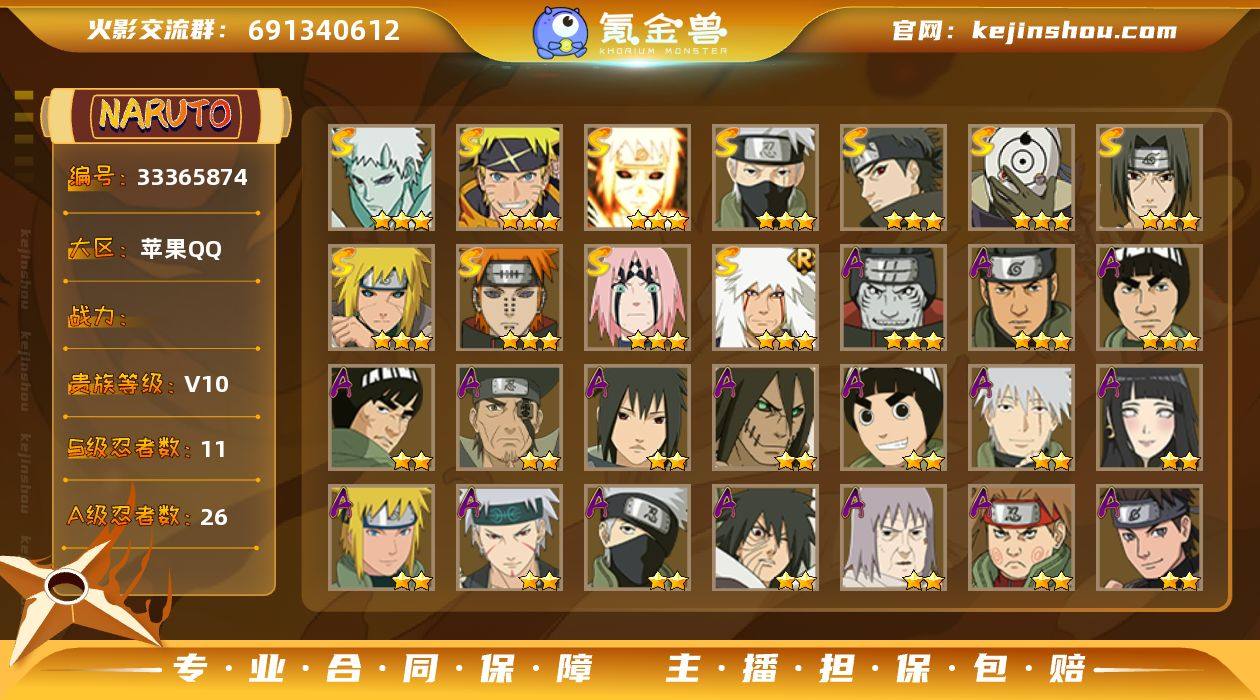Select the account number 33365874
Screen dimensions: 1260x700
point(192,177)
